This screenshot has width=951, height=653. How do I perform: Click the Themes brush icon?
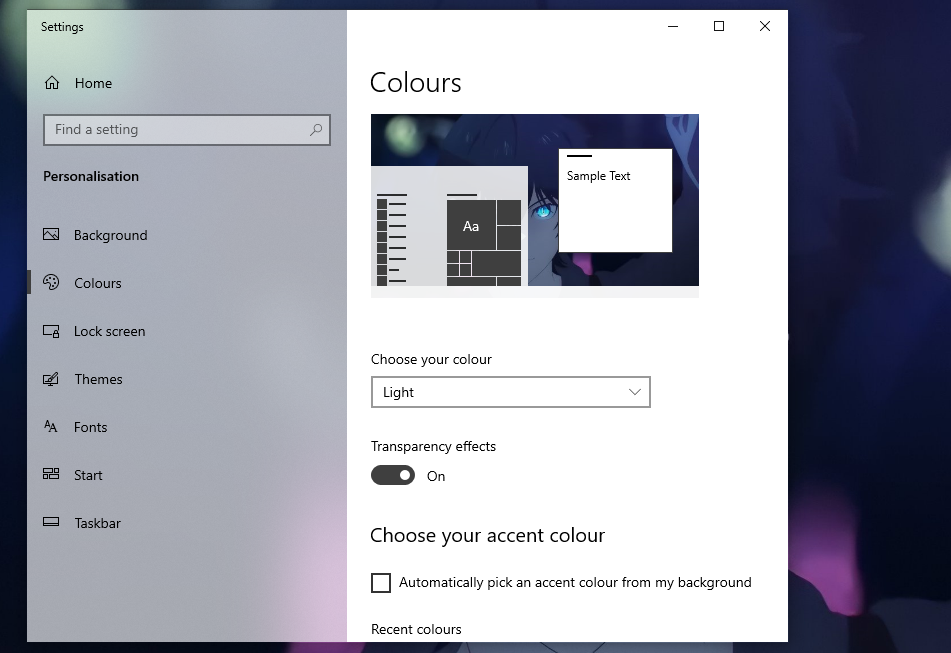pyautogui.click(x=51, y=379)
